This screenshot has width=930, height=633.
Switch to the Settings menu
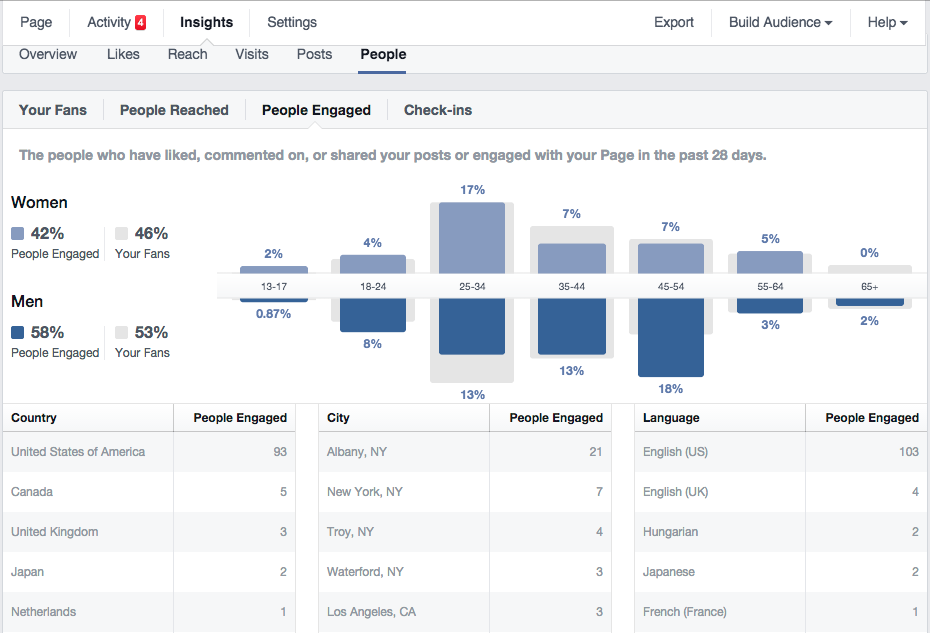[x=291, y=21]
